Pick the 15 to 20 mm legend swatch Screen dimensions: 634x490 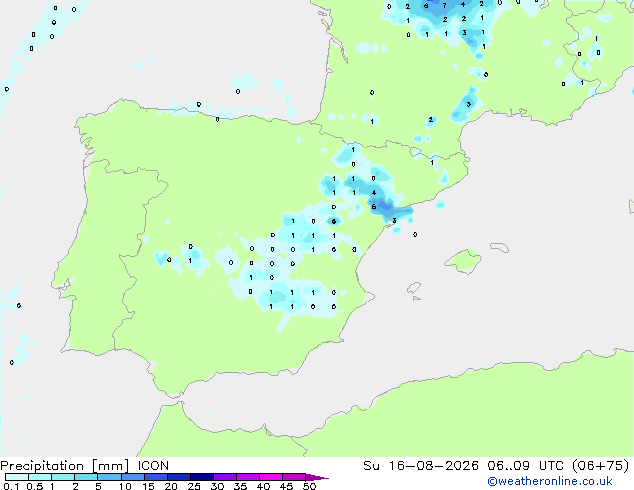156,477
